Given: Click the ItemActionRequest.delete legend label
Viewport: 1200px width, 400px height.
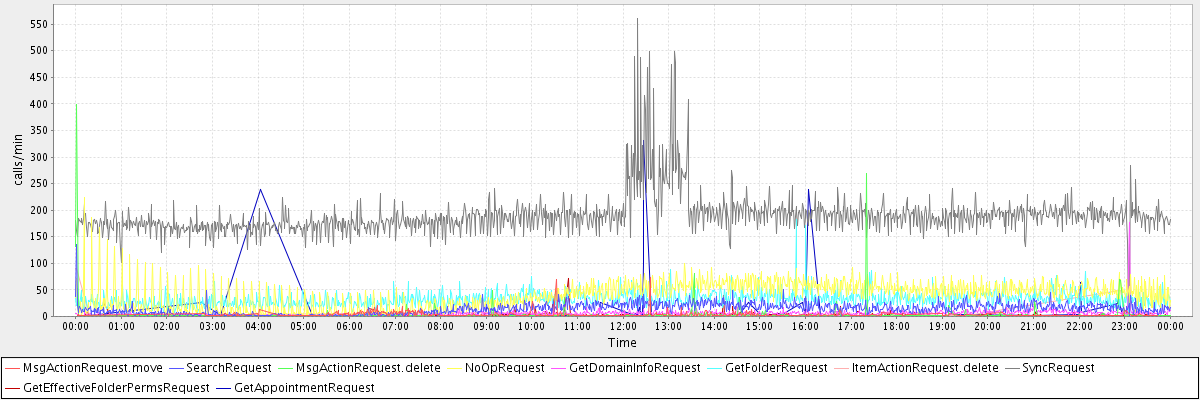Looking at the screenshot, I should (x=915, y=369).
